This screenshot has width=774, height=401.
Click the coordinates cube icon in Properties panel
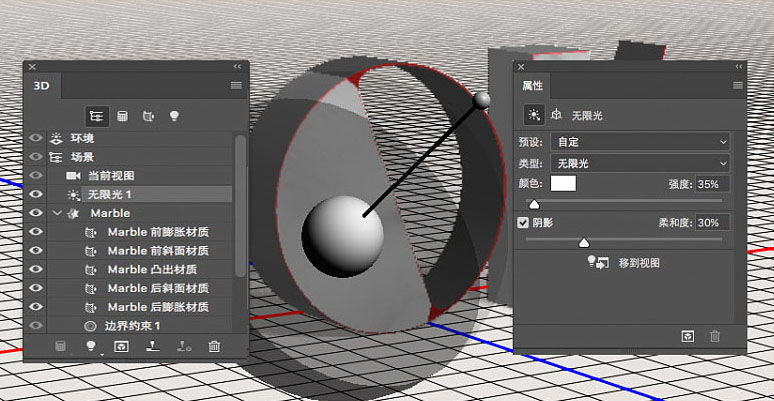click(x=556, y=115)
